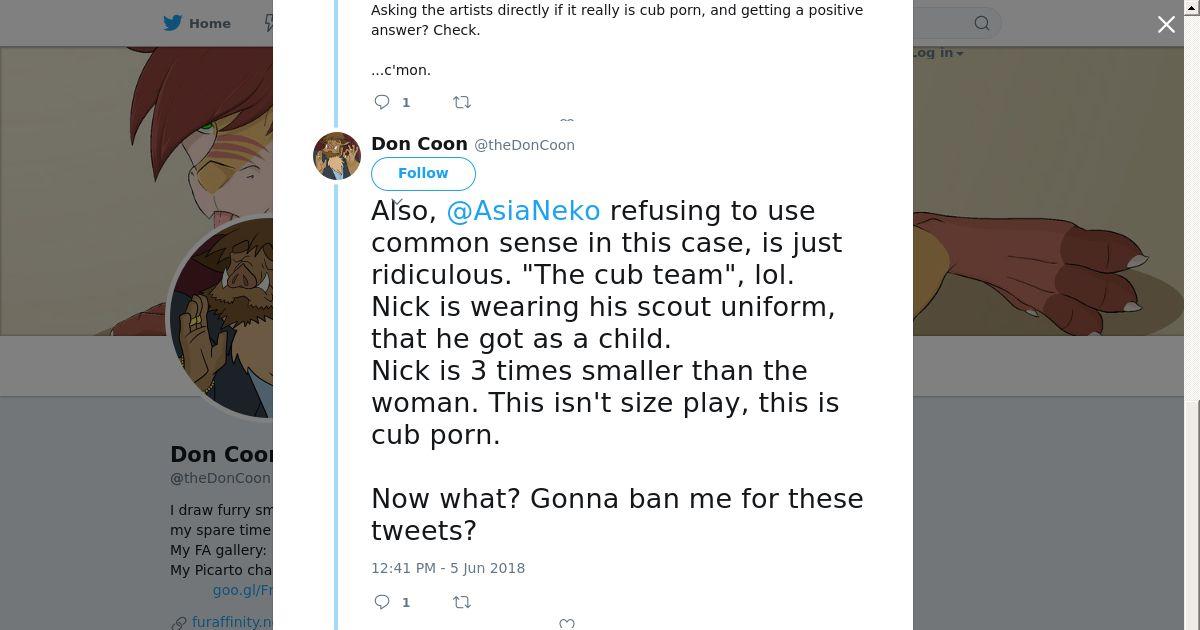
Task: Open the furaffinity link in the profile bio
Action: point(232,622)
